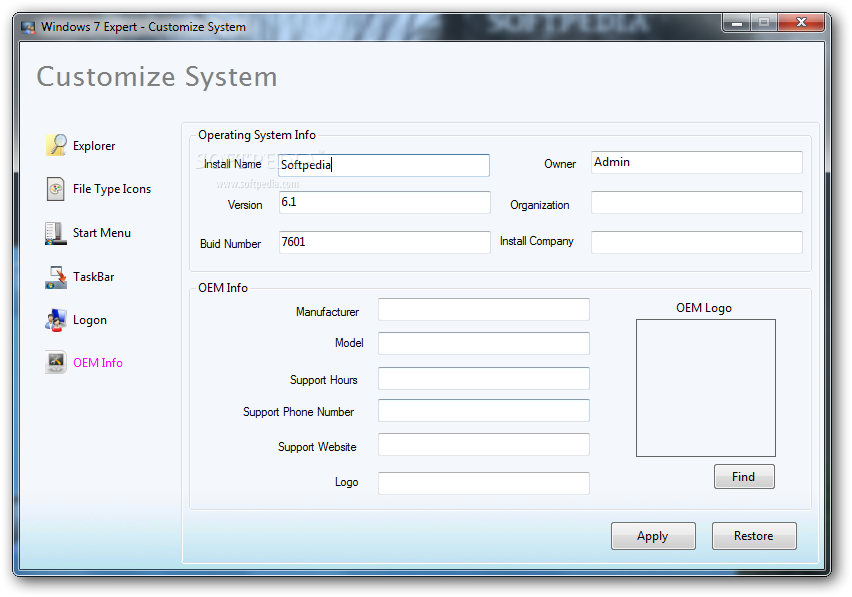Click the Restore button
Image resolution: width=852 pixels, height=597 pixels.
pyautogui.click(x=754, y=536)
